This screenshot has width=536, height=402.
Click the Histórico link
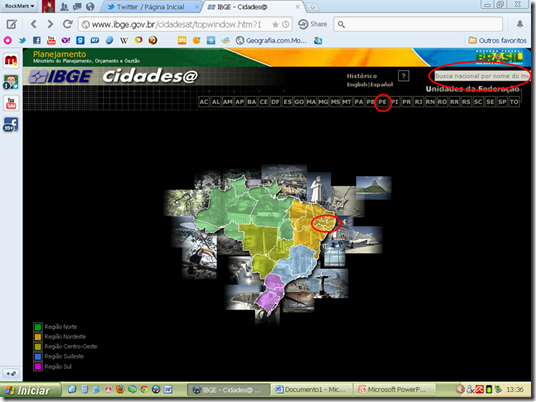click(362, 76)
